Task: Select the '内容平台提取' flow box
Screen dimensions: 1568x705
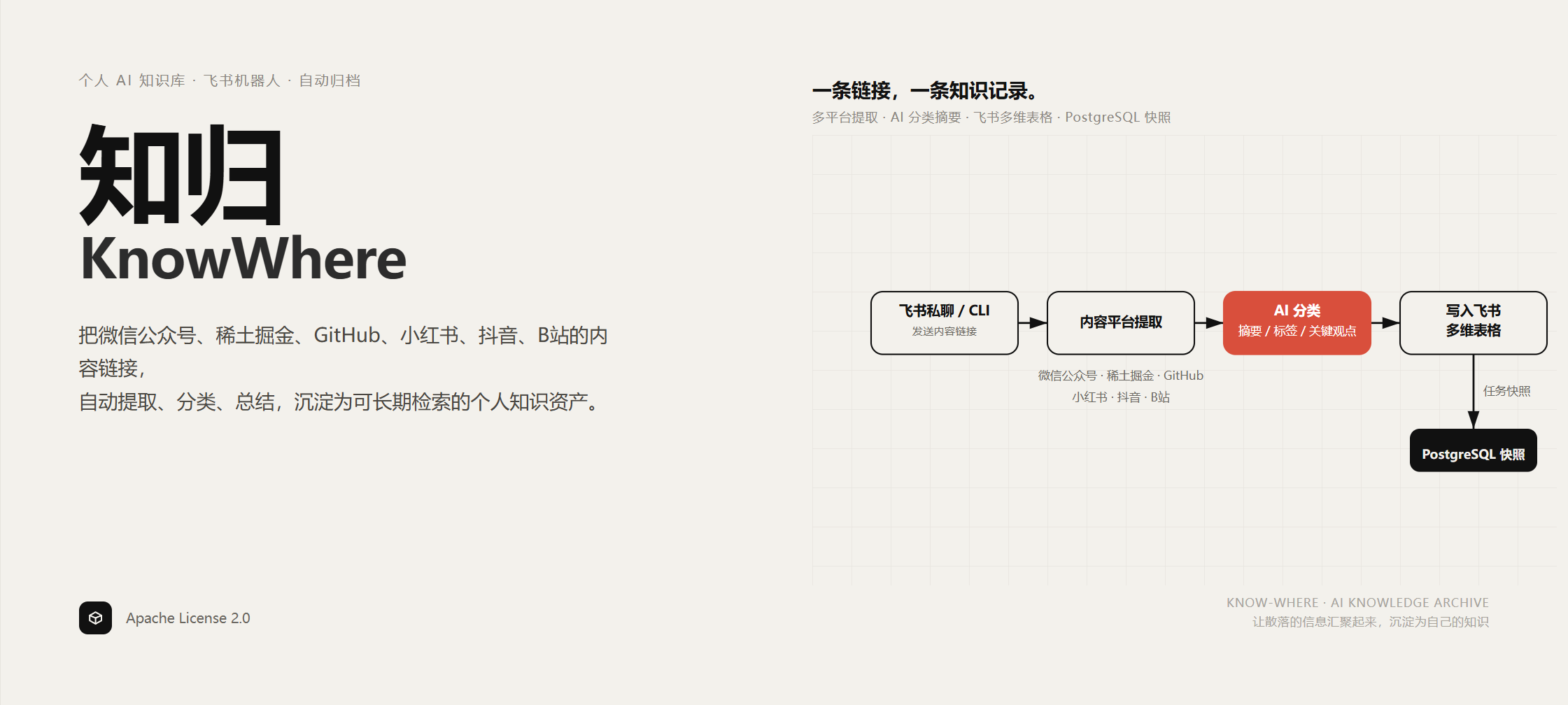Action: [1120, 323]
